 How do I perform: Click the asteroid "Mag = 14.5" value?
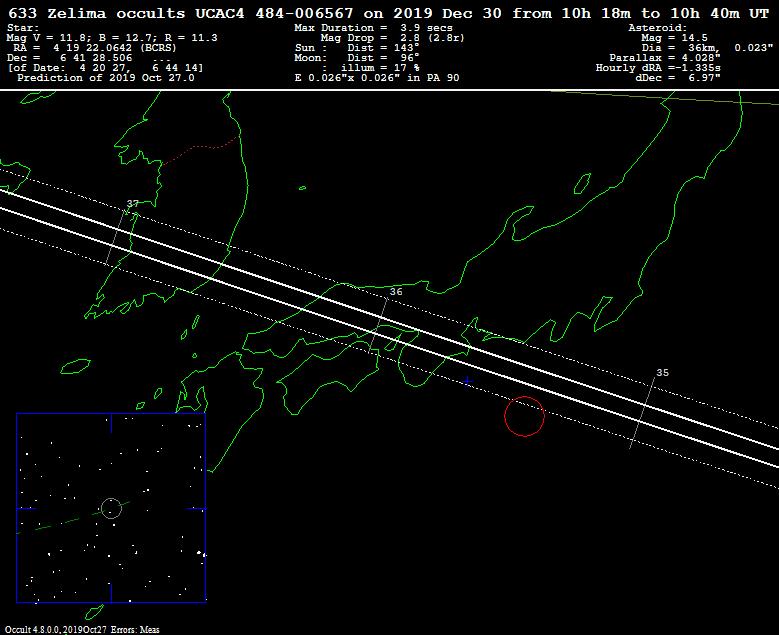(674, 38)
